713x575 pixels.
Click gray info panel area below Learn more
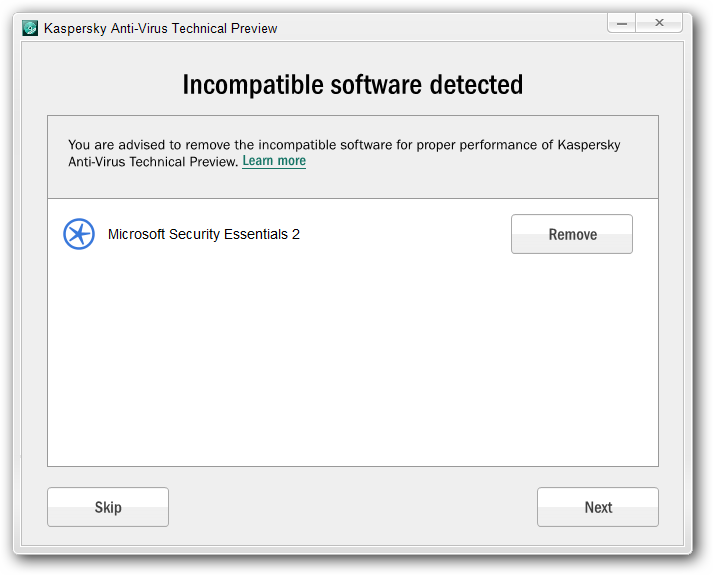353,184
